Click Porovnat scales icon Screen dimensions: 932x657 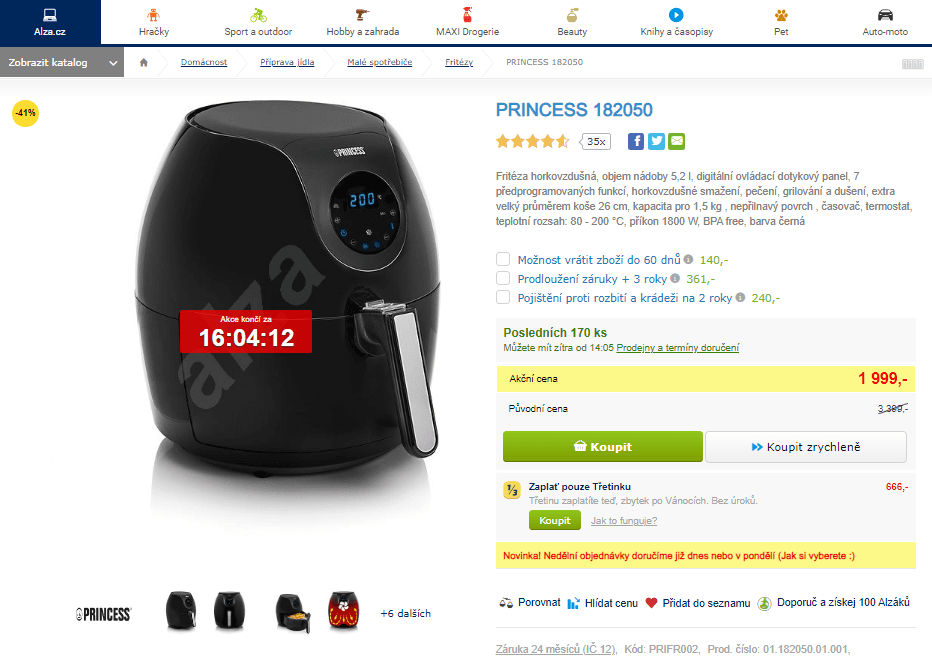coord(506,603)
